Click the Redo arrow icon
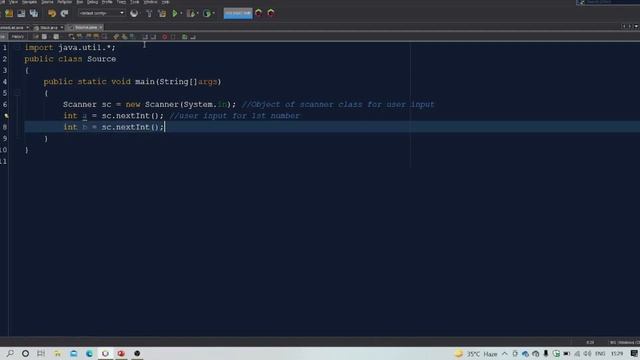This screenshot has width=640, height=360. [64, 13]
